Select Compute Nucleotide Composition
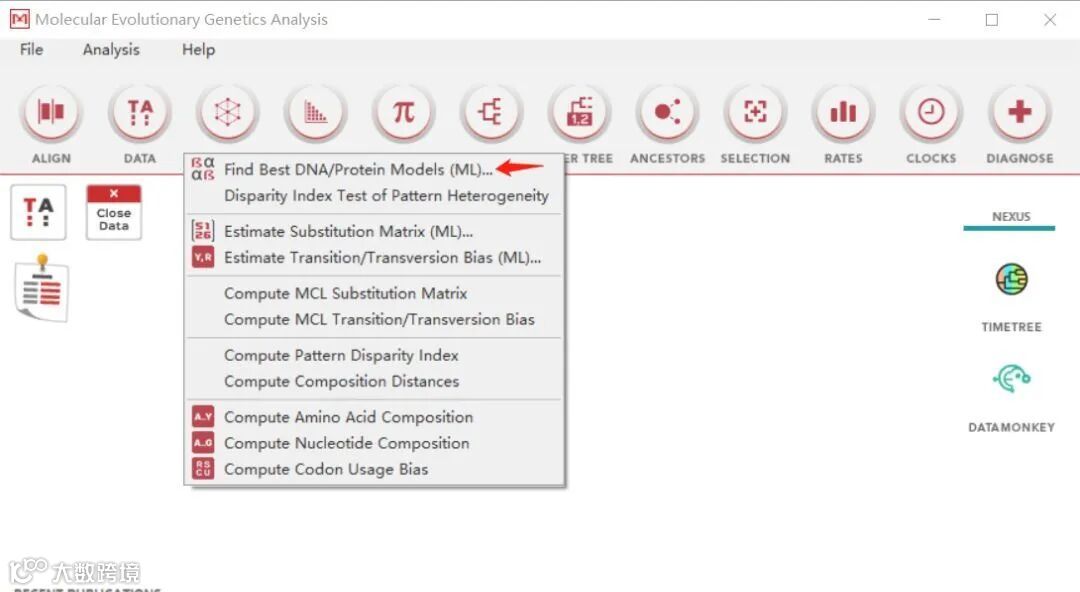 375,444
